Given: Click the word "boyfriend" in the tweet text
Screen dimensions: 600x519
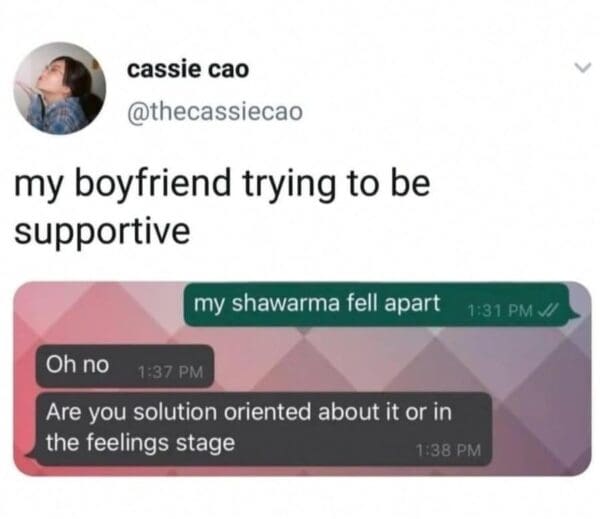Looking at the screenshot, I should tap(153, 184).
